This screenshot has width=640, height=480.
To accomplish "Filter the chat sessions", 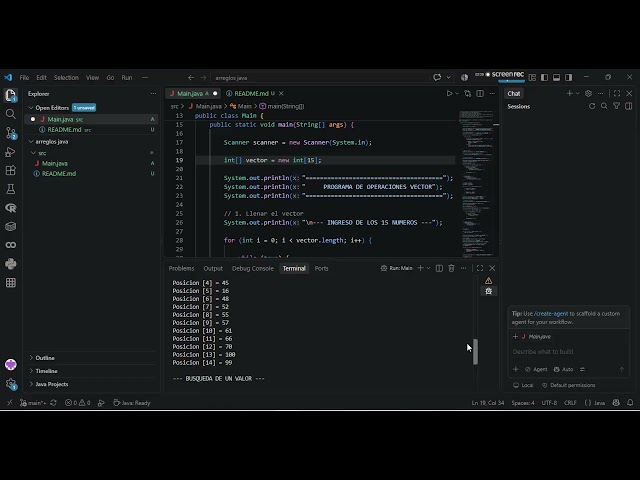I will 616,106.
